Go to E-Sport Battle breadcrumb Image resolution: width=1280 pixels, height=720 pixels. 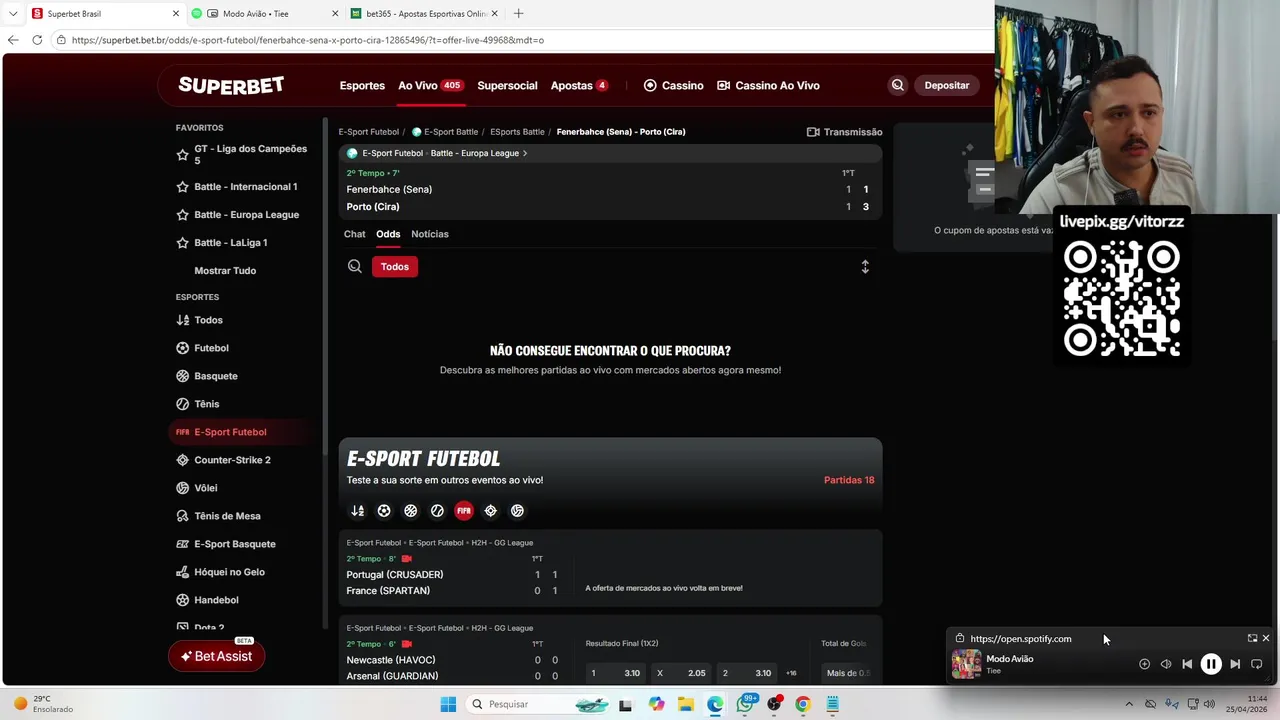pos(445,132)
